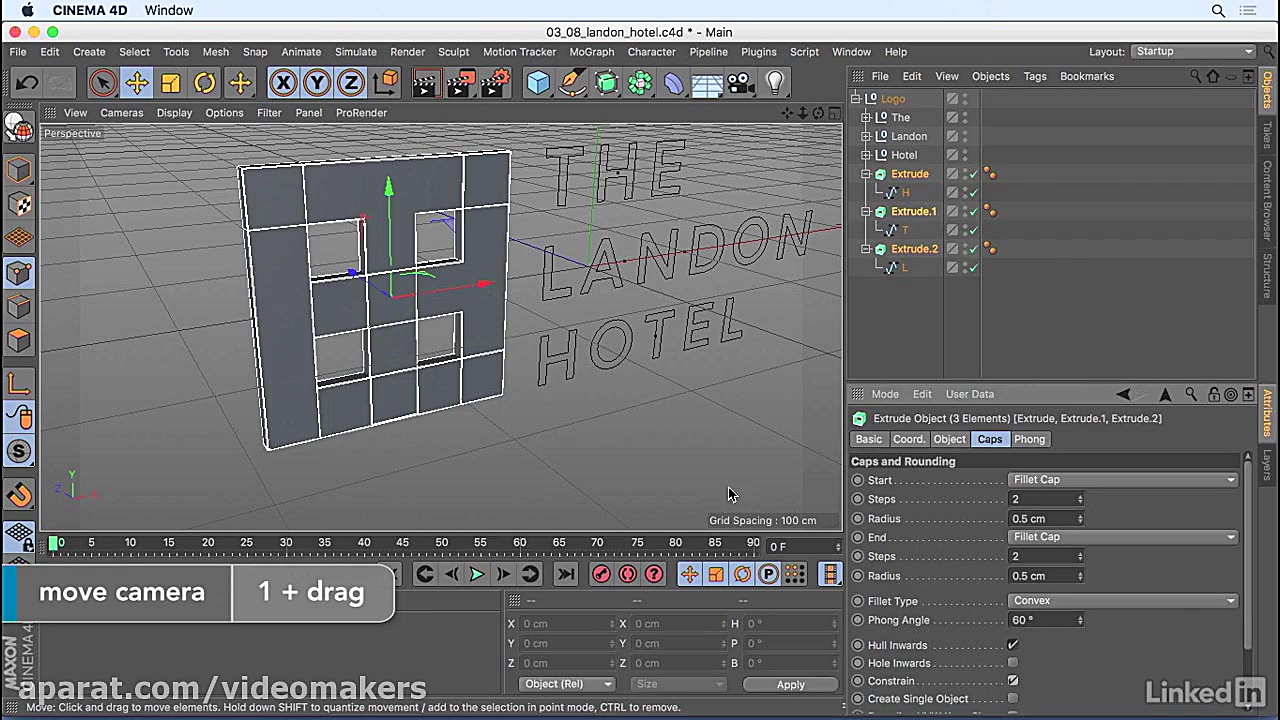
Task: Enable the Hole Inwards checkbox
Action: point(1013,663)
